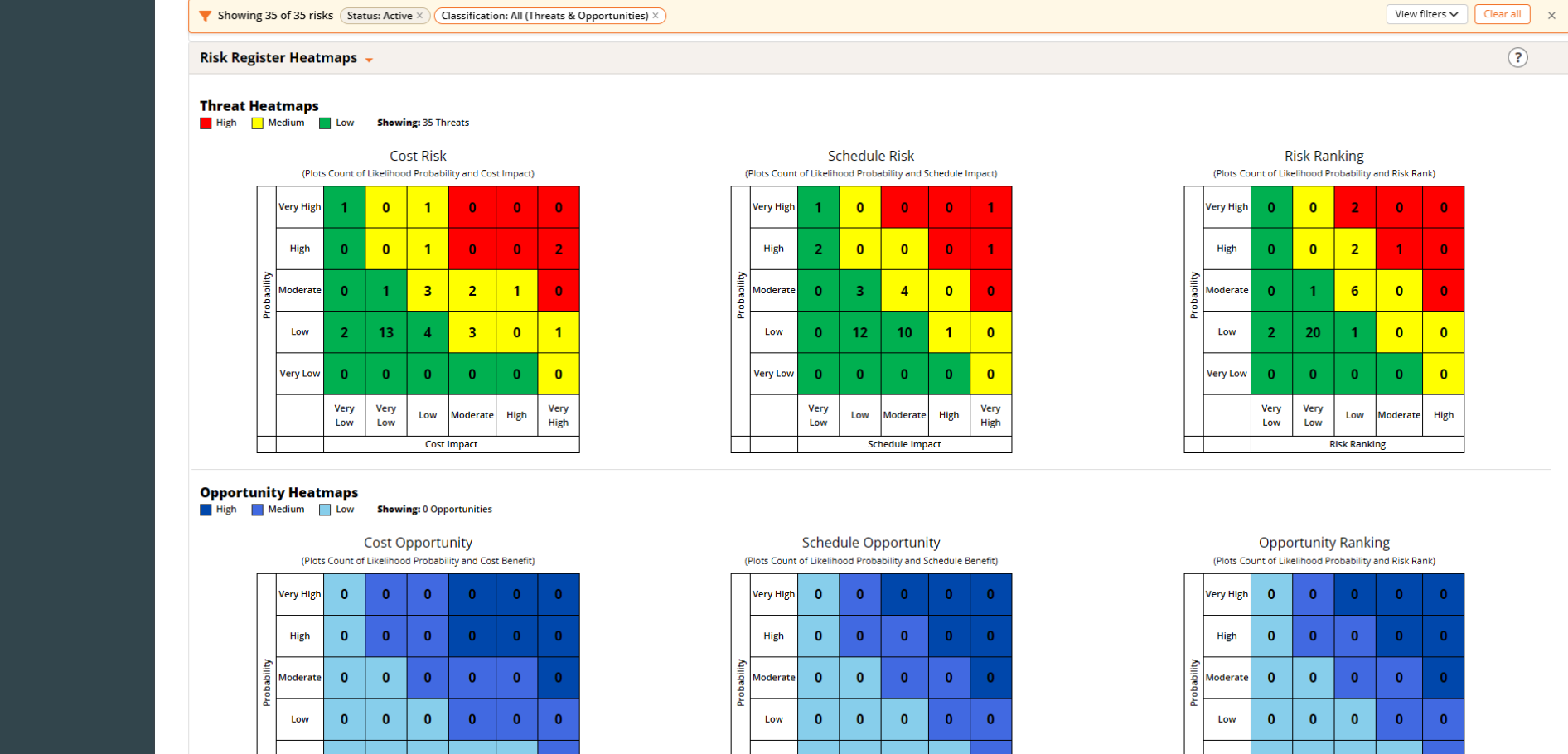This screenshot has height=754, width=1568.
Task: Select the Risk Ranking cell showing 20
Action: click(1313, 332)
